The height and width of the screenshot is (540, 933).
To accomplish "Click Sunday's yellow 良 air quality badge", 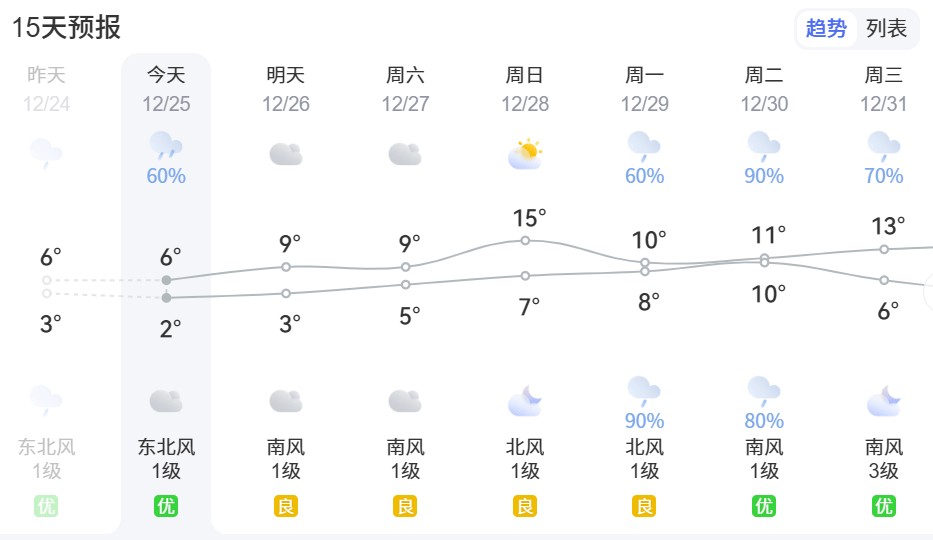I will coord(525,507).
